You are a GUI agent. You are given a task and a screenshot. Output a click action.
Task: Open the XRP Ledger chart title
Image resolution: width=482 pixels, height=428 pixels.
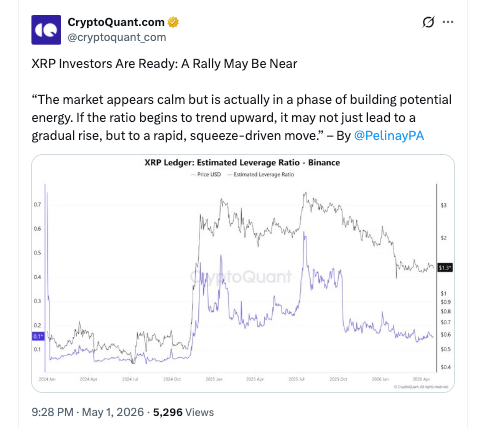242,163
